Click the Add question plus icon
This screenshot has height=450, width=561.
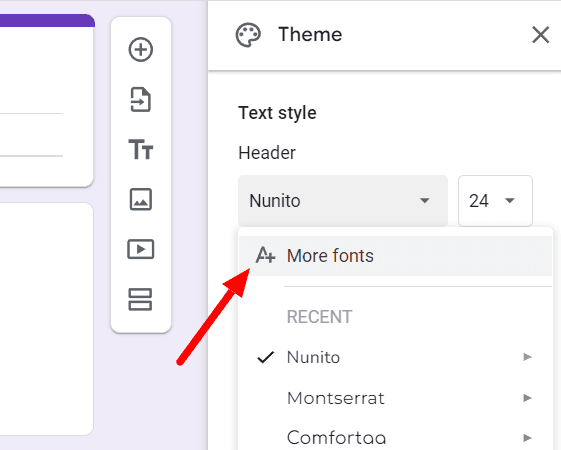point(141,49)
